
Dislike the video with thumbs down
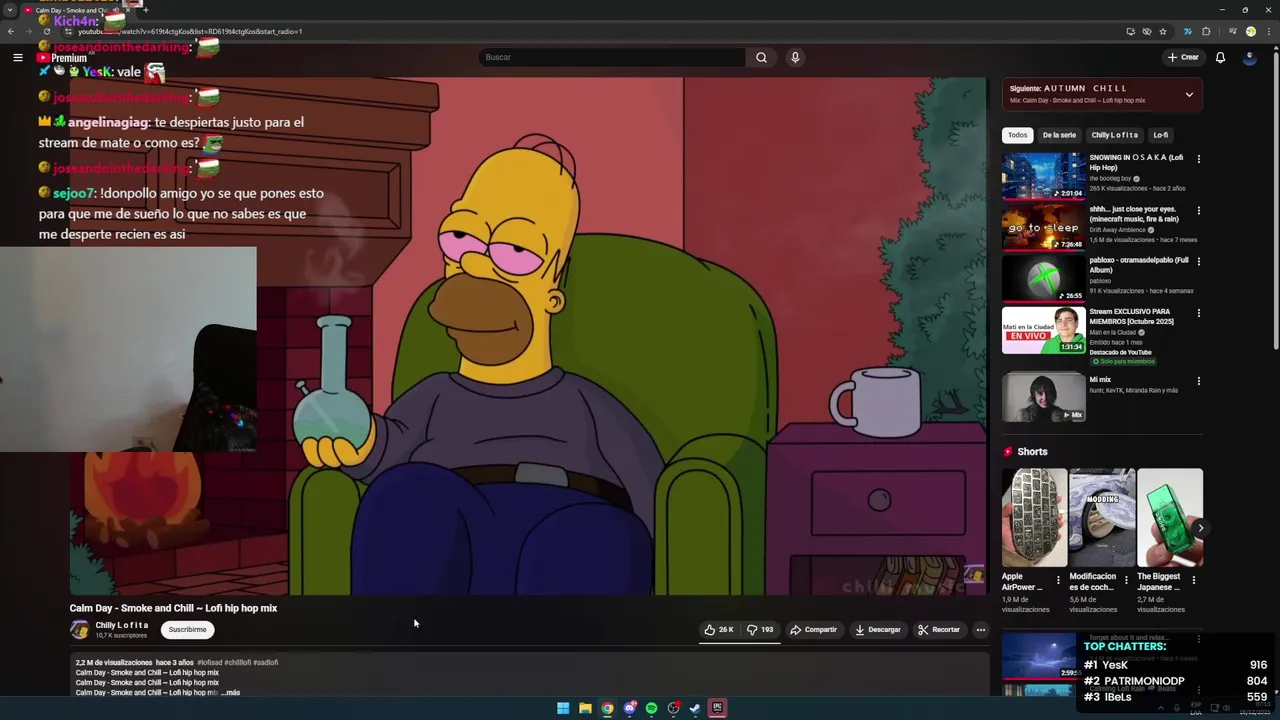click(761, 630)
